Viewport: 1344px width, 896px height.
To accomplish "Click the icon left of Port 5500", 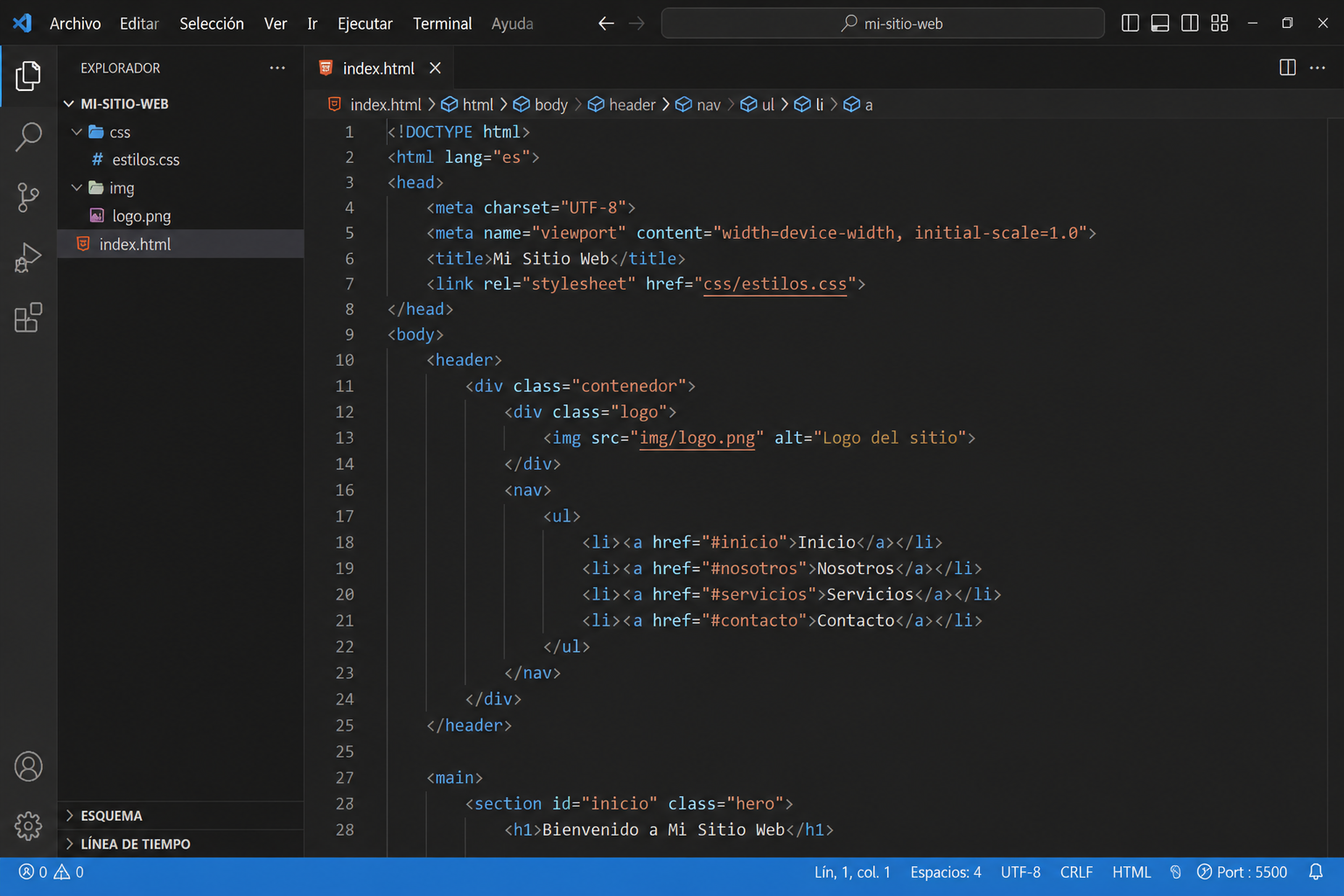I will coord(1204,872).
